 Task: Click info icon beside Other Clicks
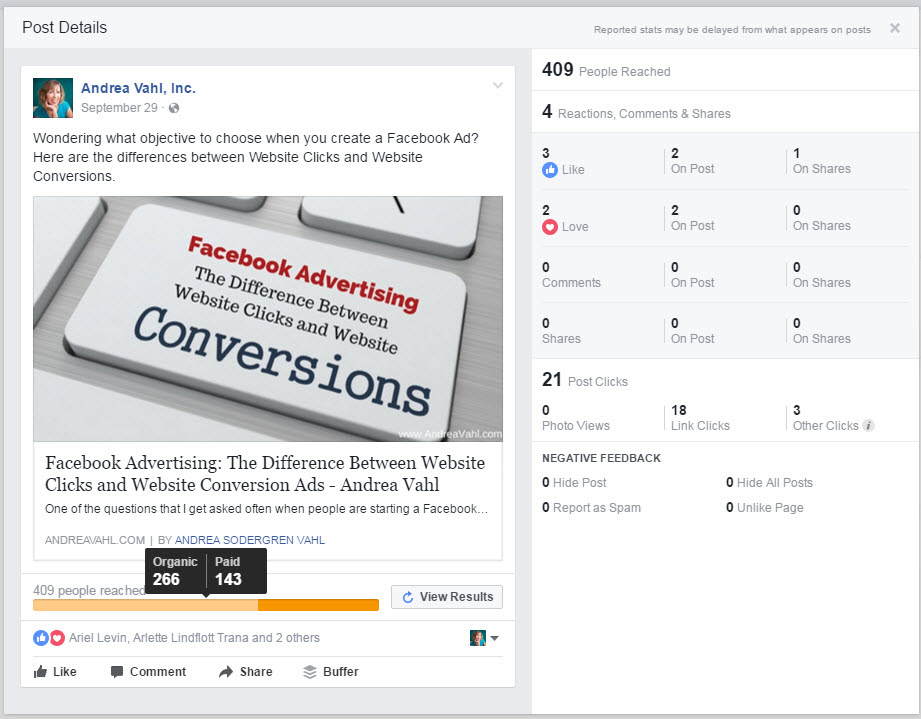pyautogui.click(x=868, y=426)
